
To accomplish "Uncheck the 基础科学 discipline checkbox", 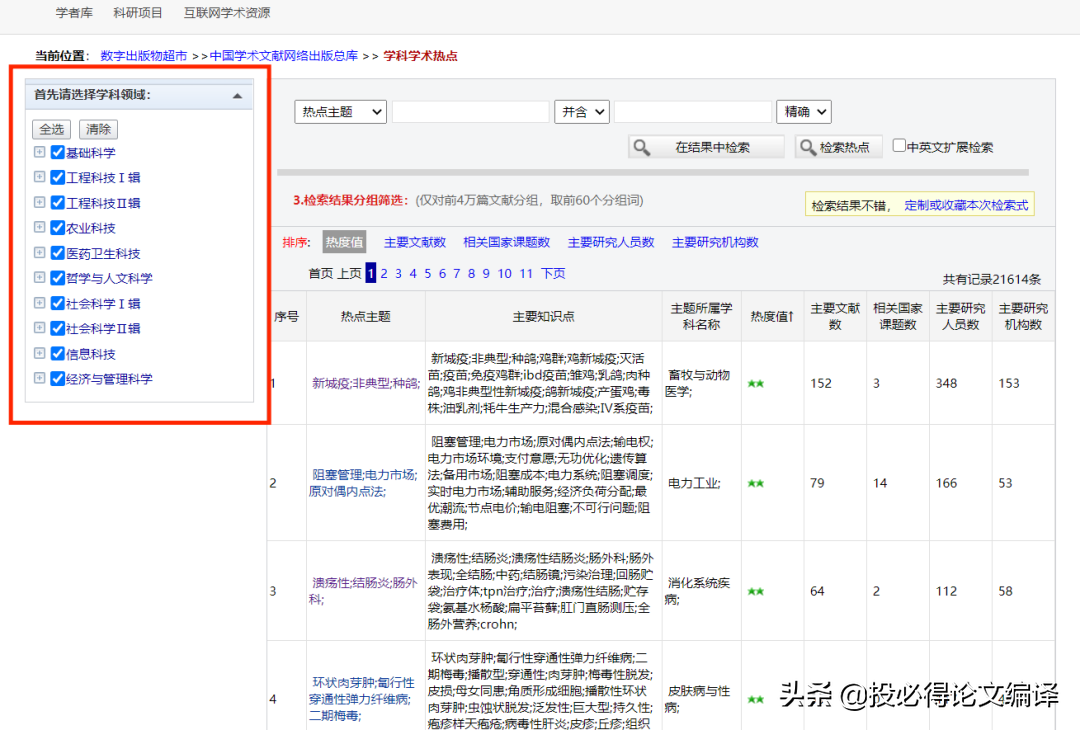I will click(x=58, y=152).
